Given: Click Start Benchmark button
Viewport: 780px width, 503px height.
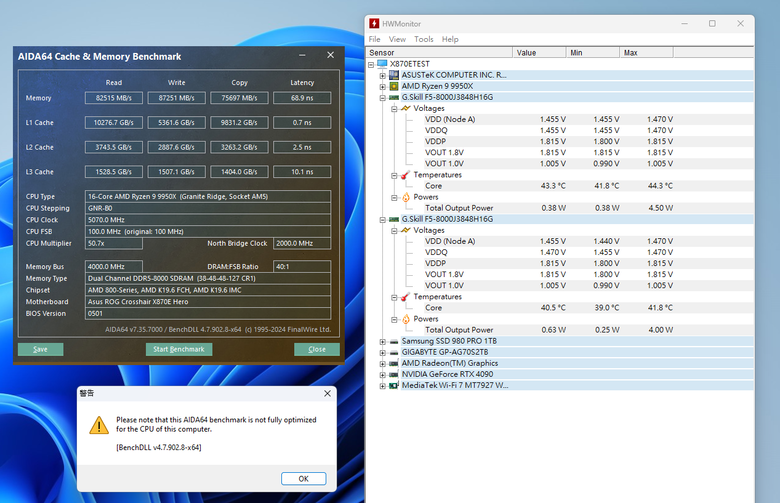Looking at the screenshot, I should (179, 349).
